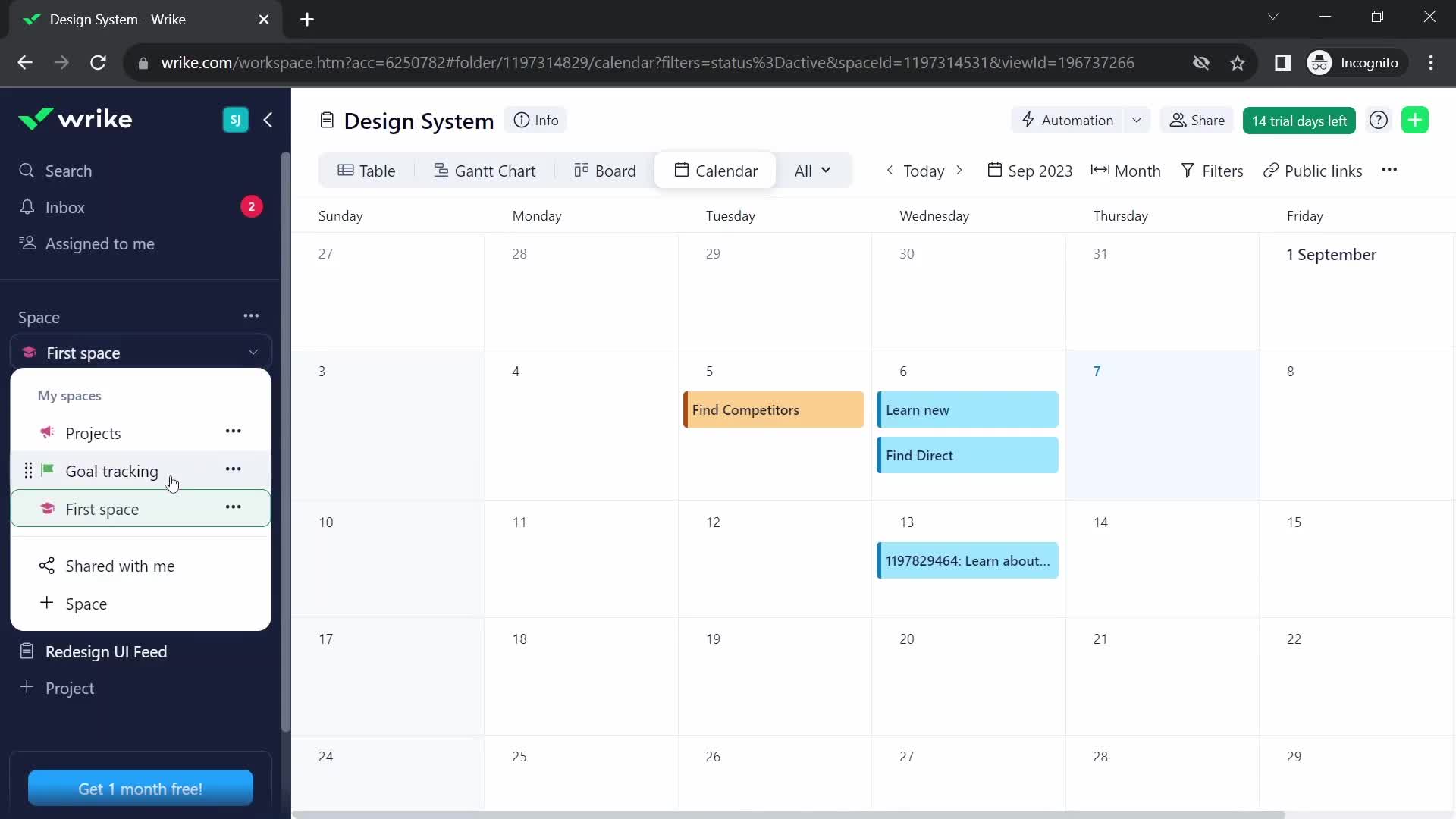Switch to Table view
Image resolution: width=1456 pixels, height=819 pixels.
point(366,171)
